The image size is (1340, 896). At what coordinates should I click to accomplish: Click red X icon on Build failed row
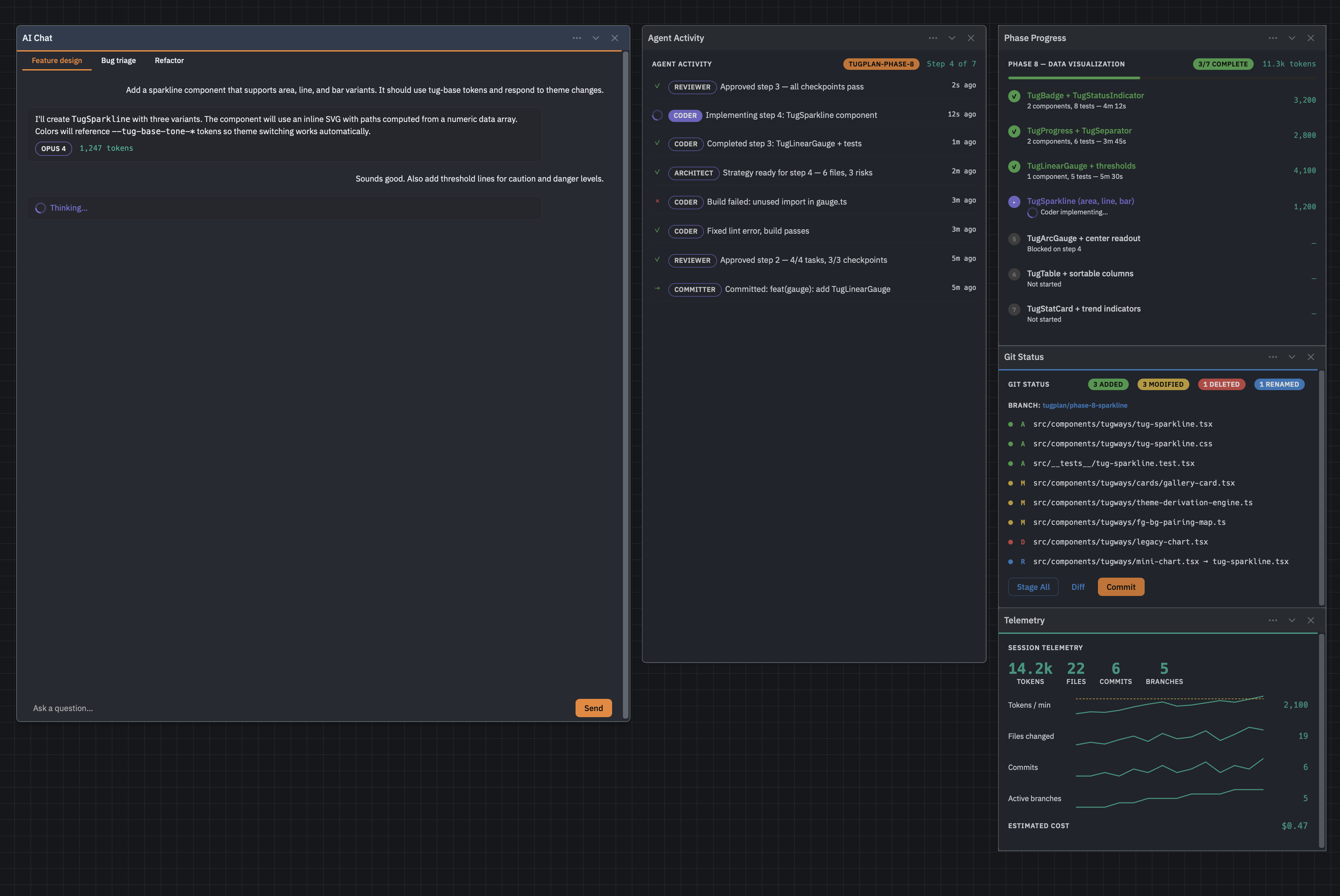[x=657, y=201]
